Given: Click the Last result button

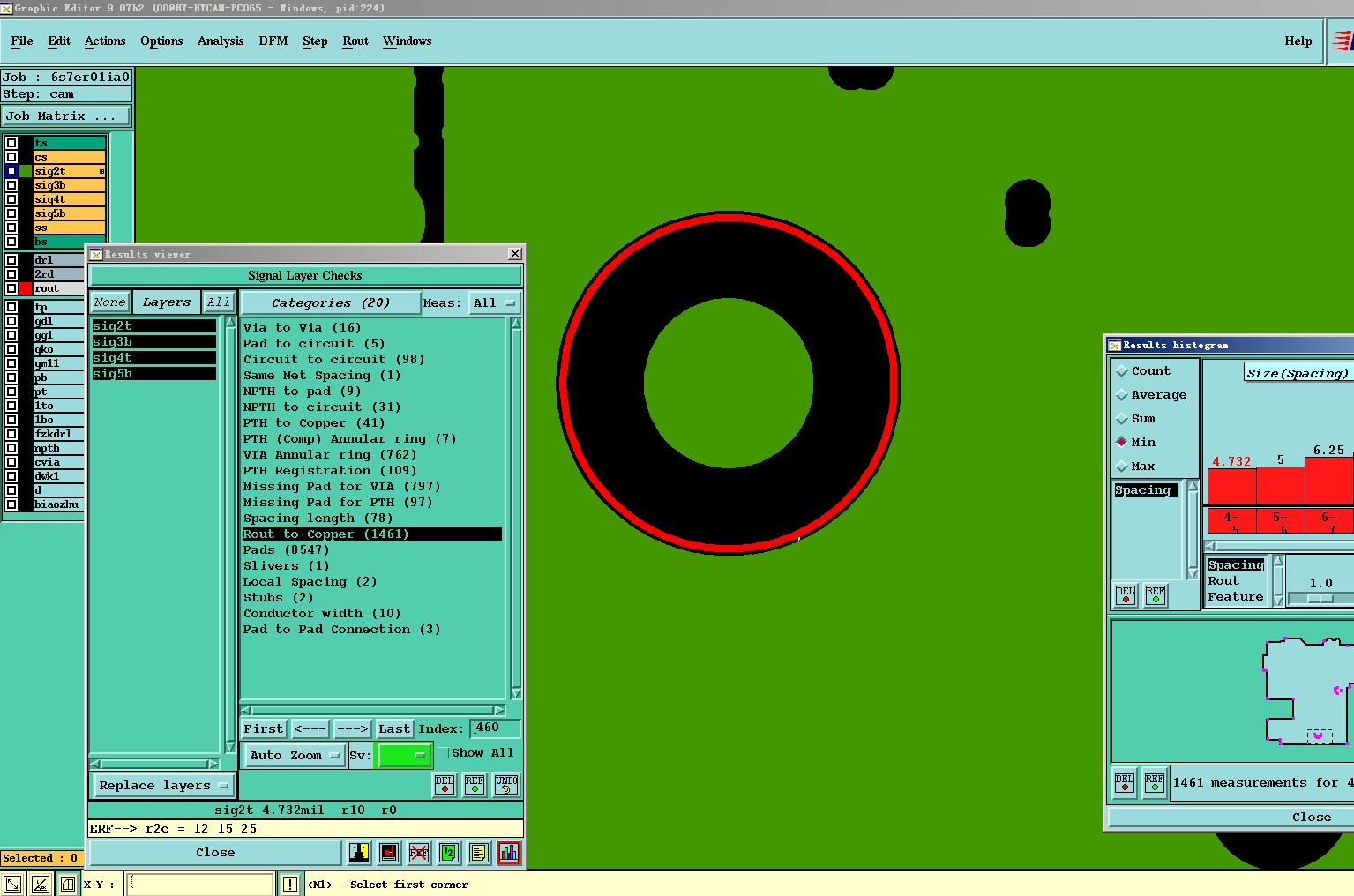Looking at the screenshot, I should [394, 729].
